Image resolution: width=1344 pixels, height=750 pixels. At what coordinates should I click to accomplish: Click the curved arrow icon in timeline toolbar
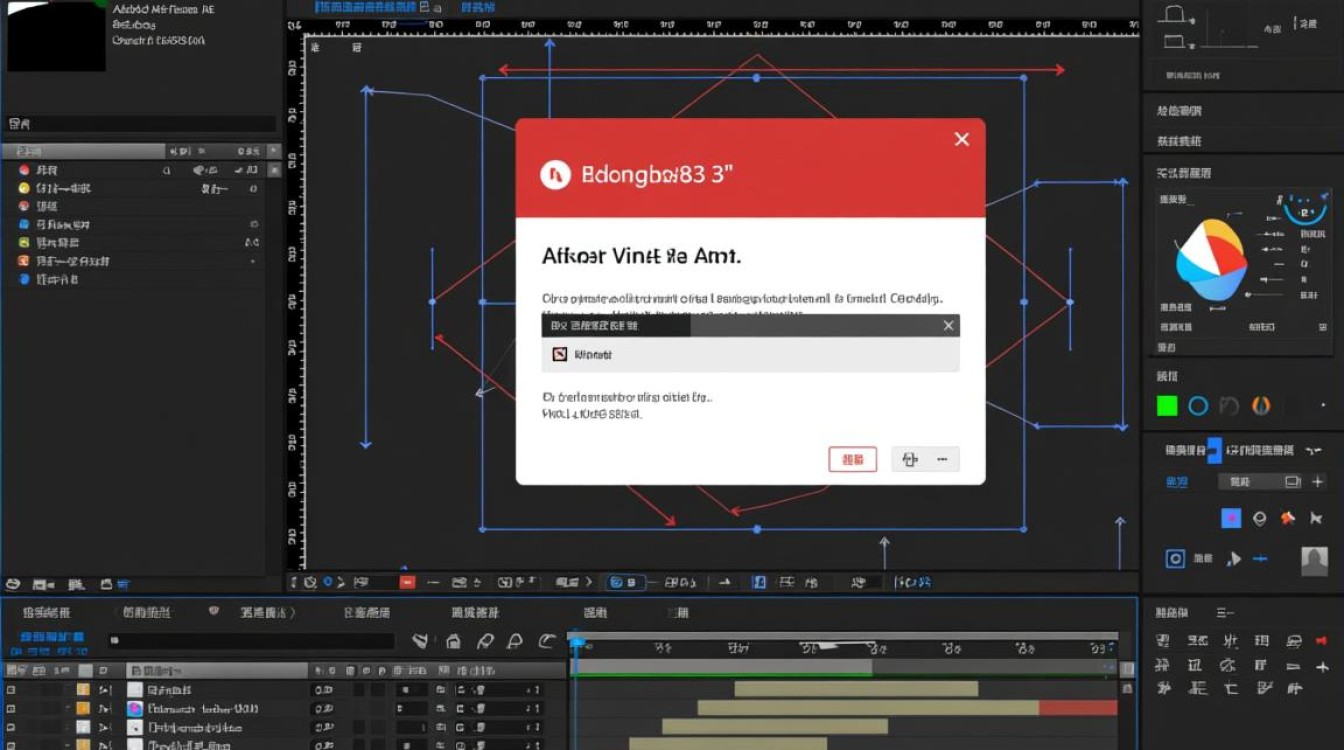point(546,641)
